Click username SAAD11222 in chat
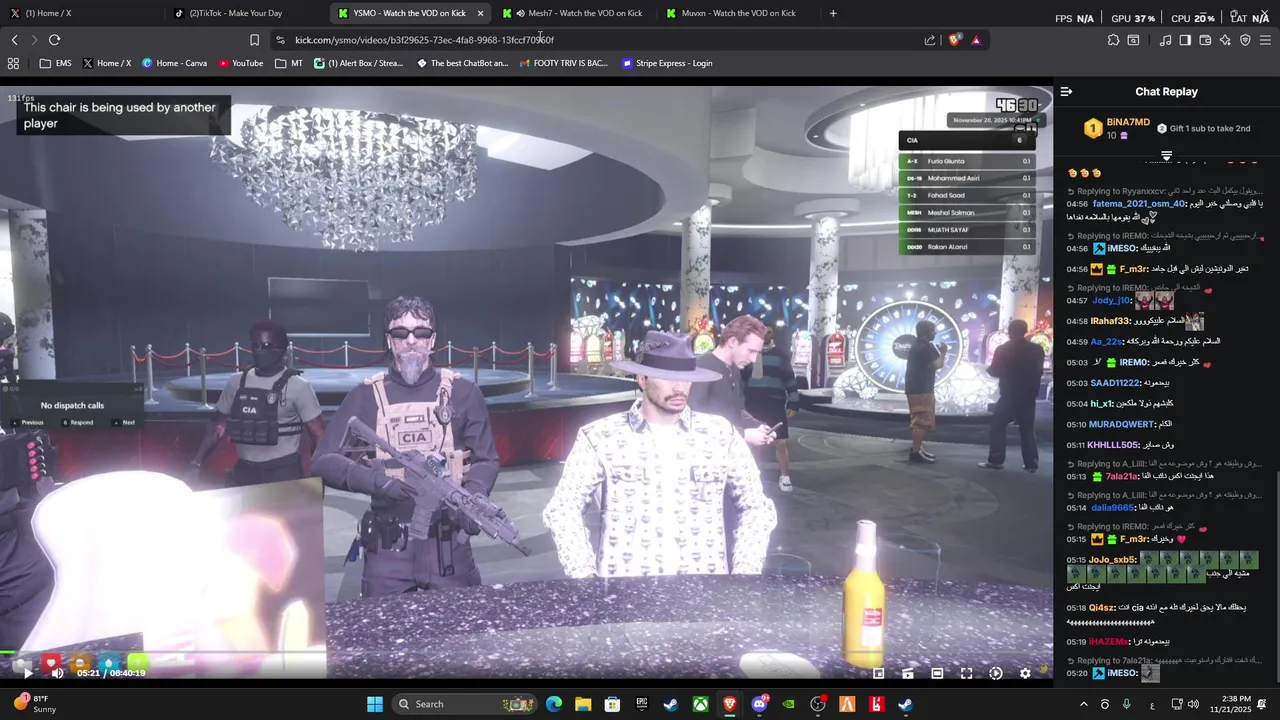Image resolution: width=1280 pixels, height=720 pixels. click(x=1115, y=383)
